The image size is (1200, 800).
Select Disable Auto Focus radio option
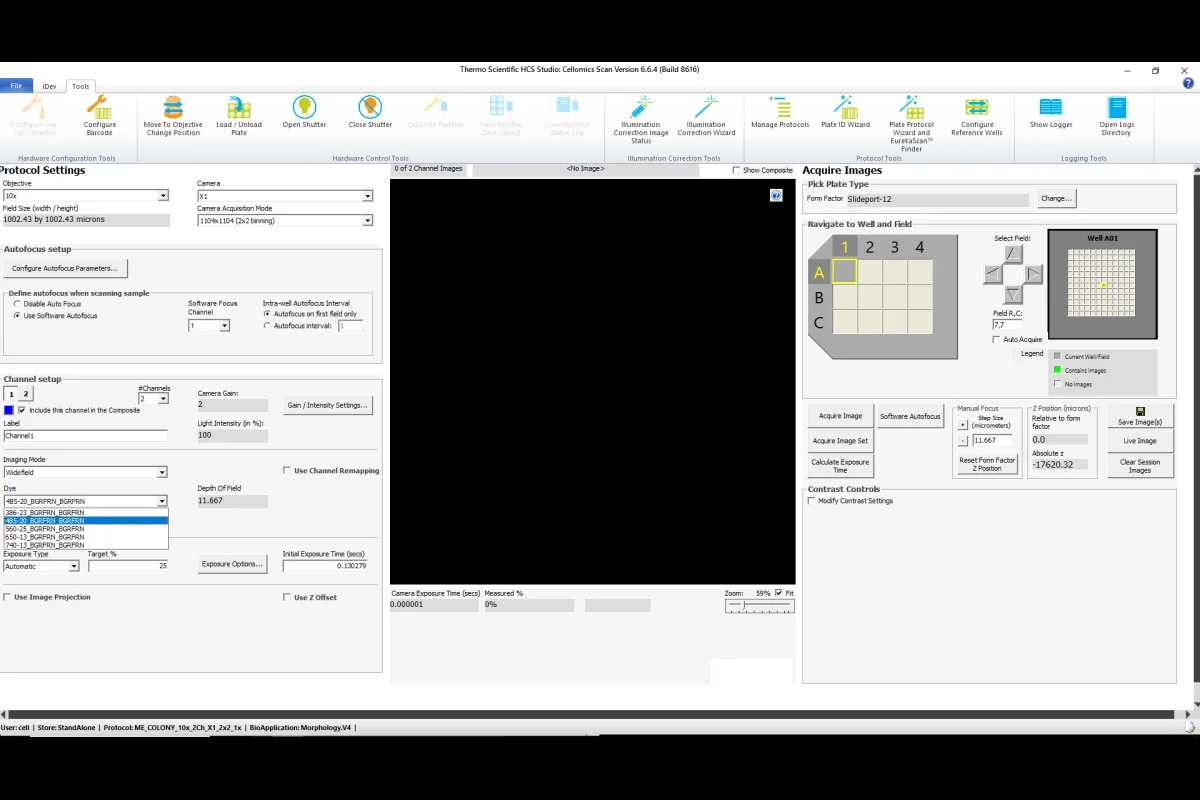(x=17, y=304)
